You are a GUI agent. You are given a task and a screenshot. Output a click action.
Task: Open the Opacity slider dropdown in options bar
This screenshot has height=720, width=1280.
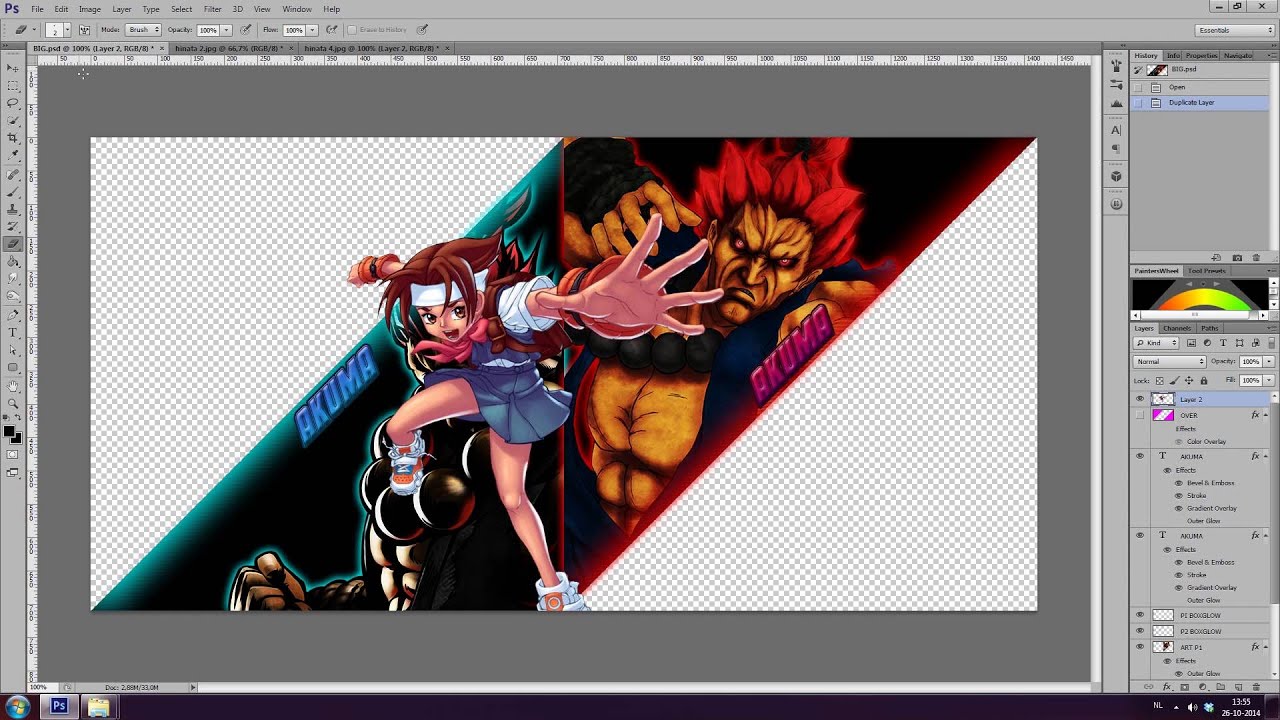coord(226,30)
